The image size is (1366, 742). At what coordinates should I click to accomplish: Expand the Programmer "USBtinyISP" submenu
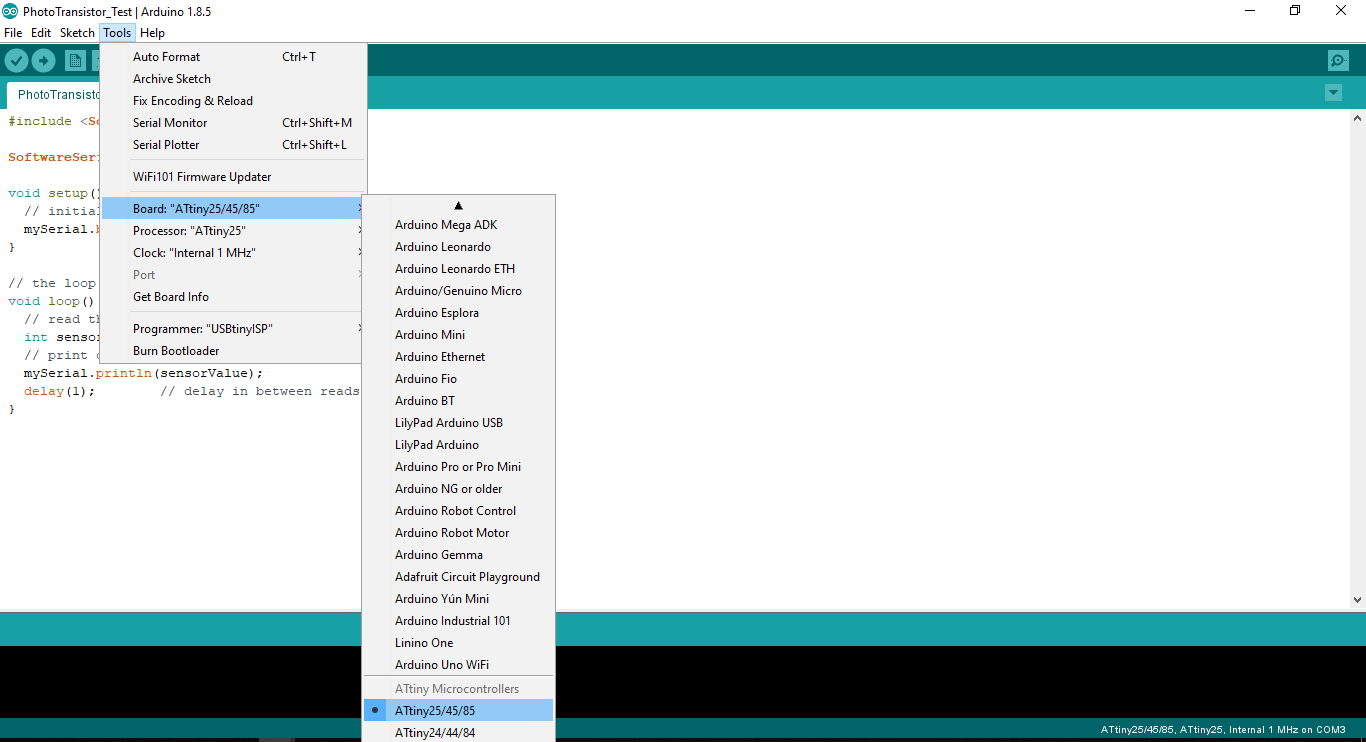tap(234, 329)
